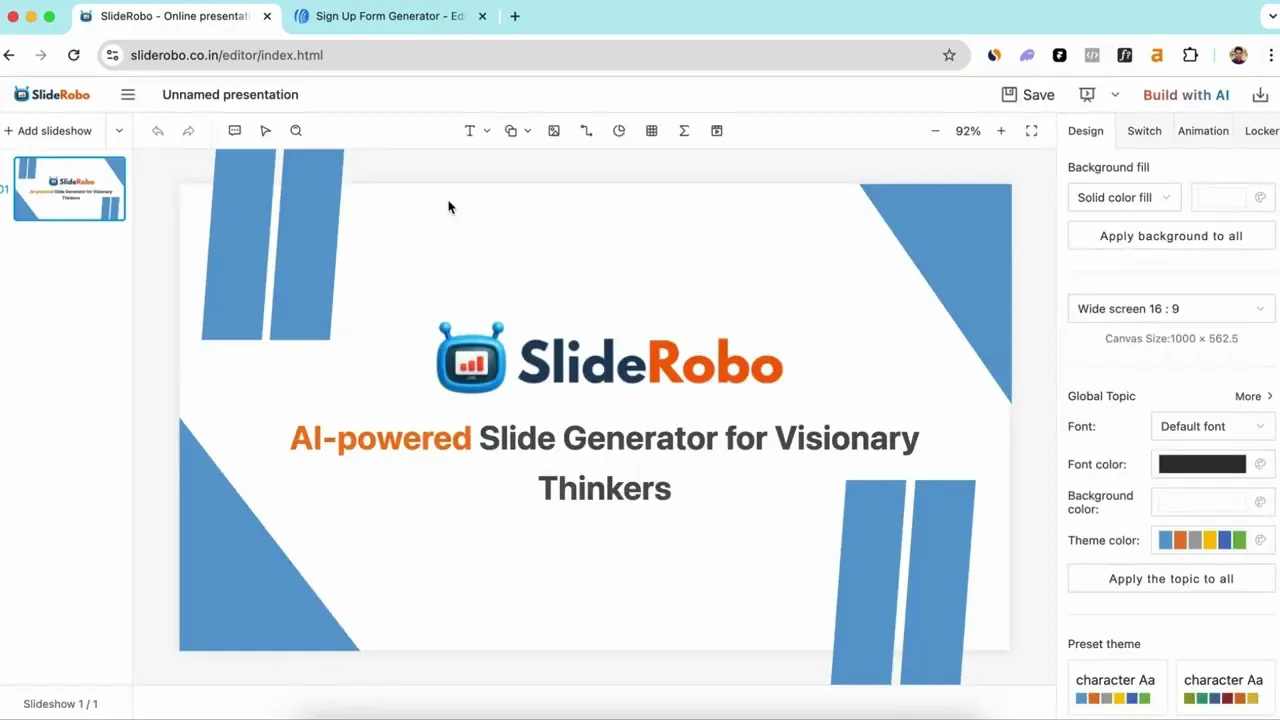This screenshot has width=1280, height=720.
Task: Open the Solid color fill dropdown
Action: [1124, 198]
